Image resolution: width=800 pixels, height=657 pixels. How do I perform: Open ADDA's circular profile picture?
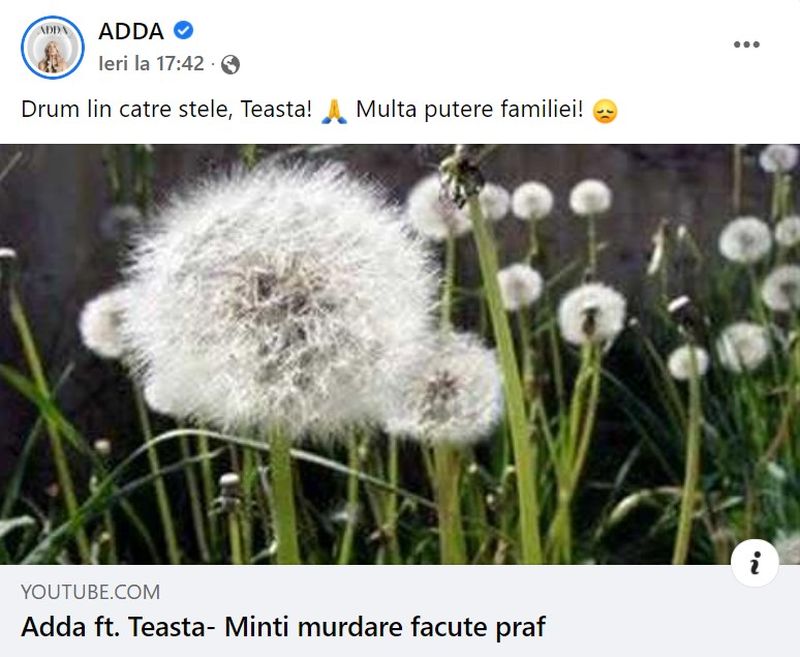click(x=53, y=47)
